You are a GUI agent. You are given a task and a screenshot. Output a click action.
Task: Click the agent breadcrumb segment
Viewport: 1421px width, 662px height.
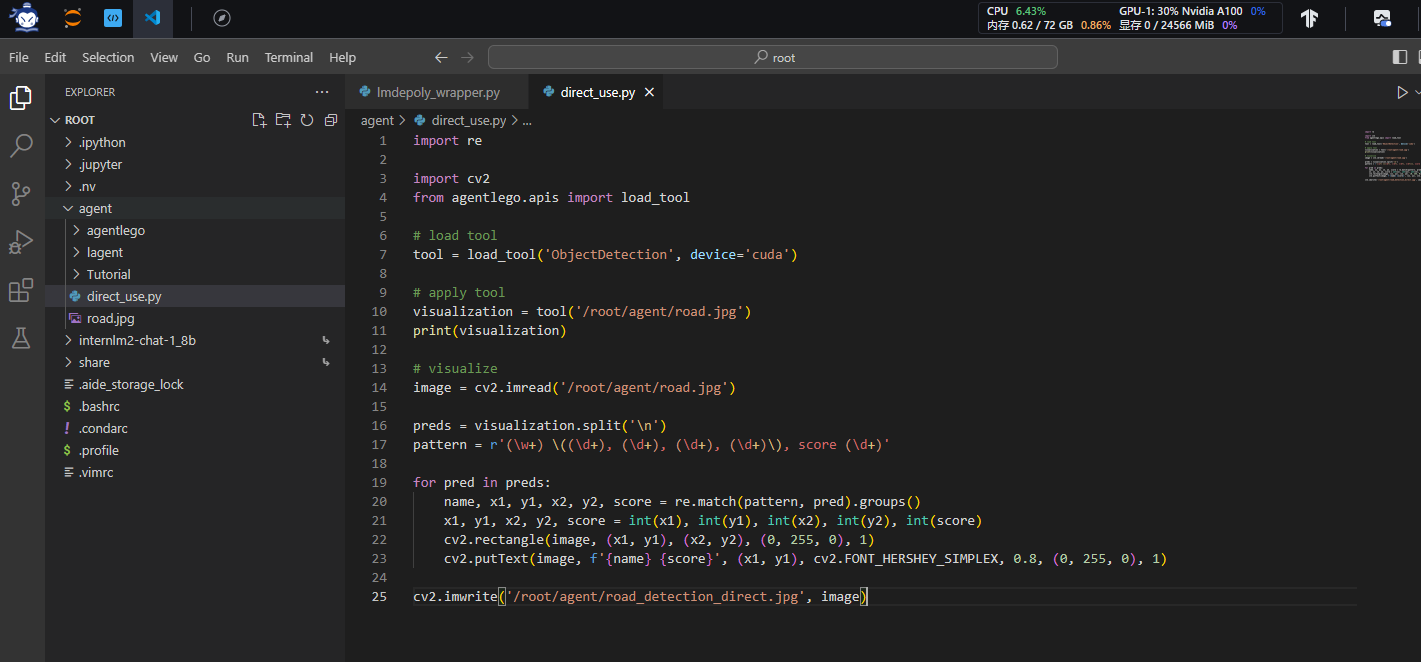tap(377, 120)
